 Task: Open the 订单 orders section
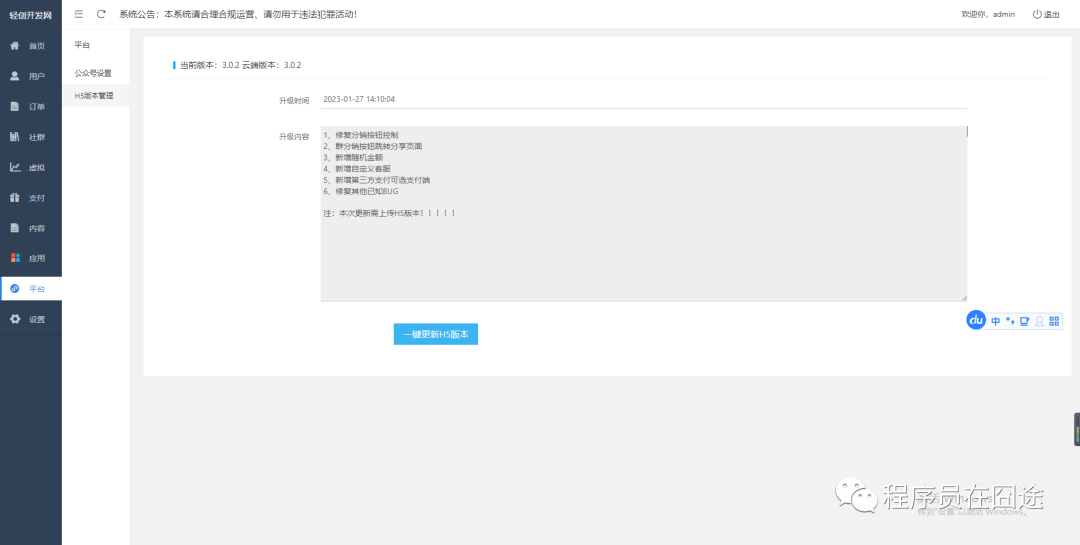[31, 106]
